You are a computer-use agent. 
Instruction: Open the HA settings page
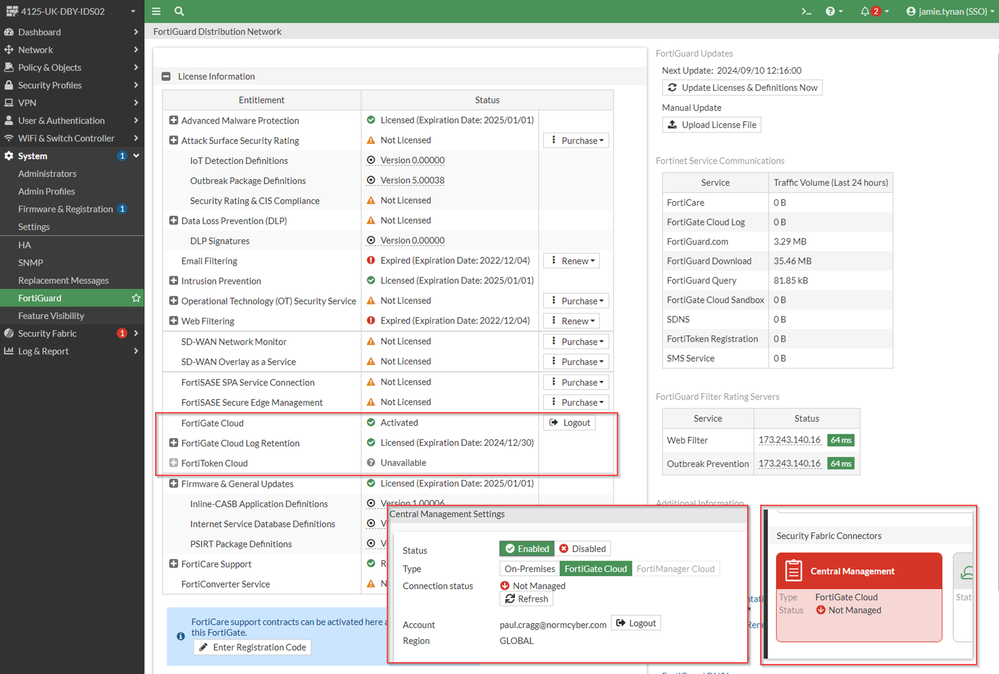71,245
